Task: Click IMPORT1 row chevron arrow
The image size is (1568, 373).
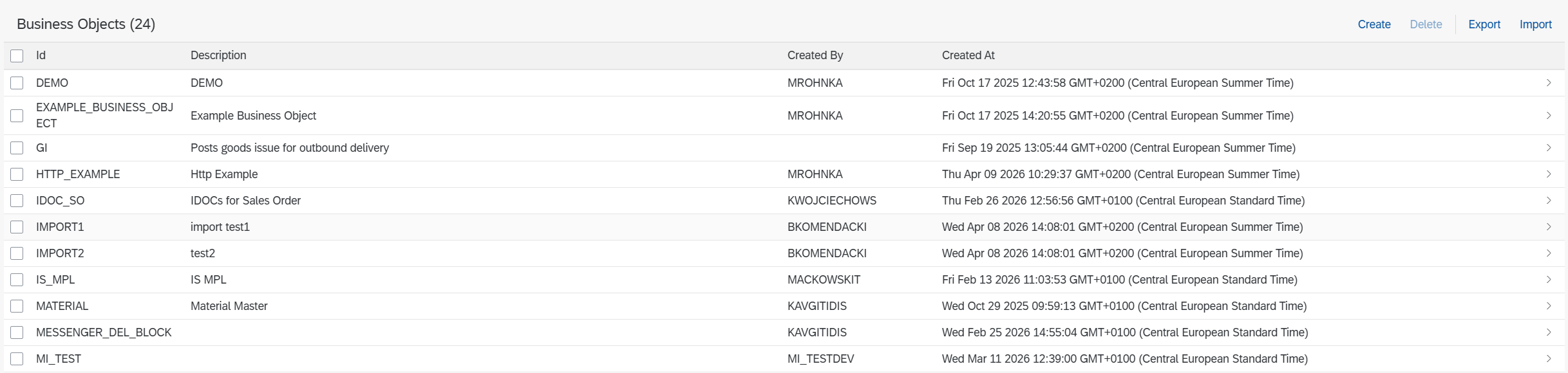Action: point(1549,227)
